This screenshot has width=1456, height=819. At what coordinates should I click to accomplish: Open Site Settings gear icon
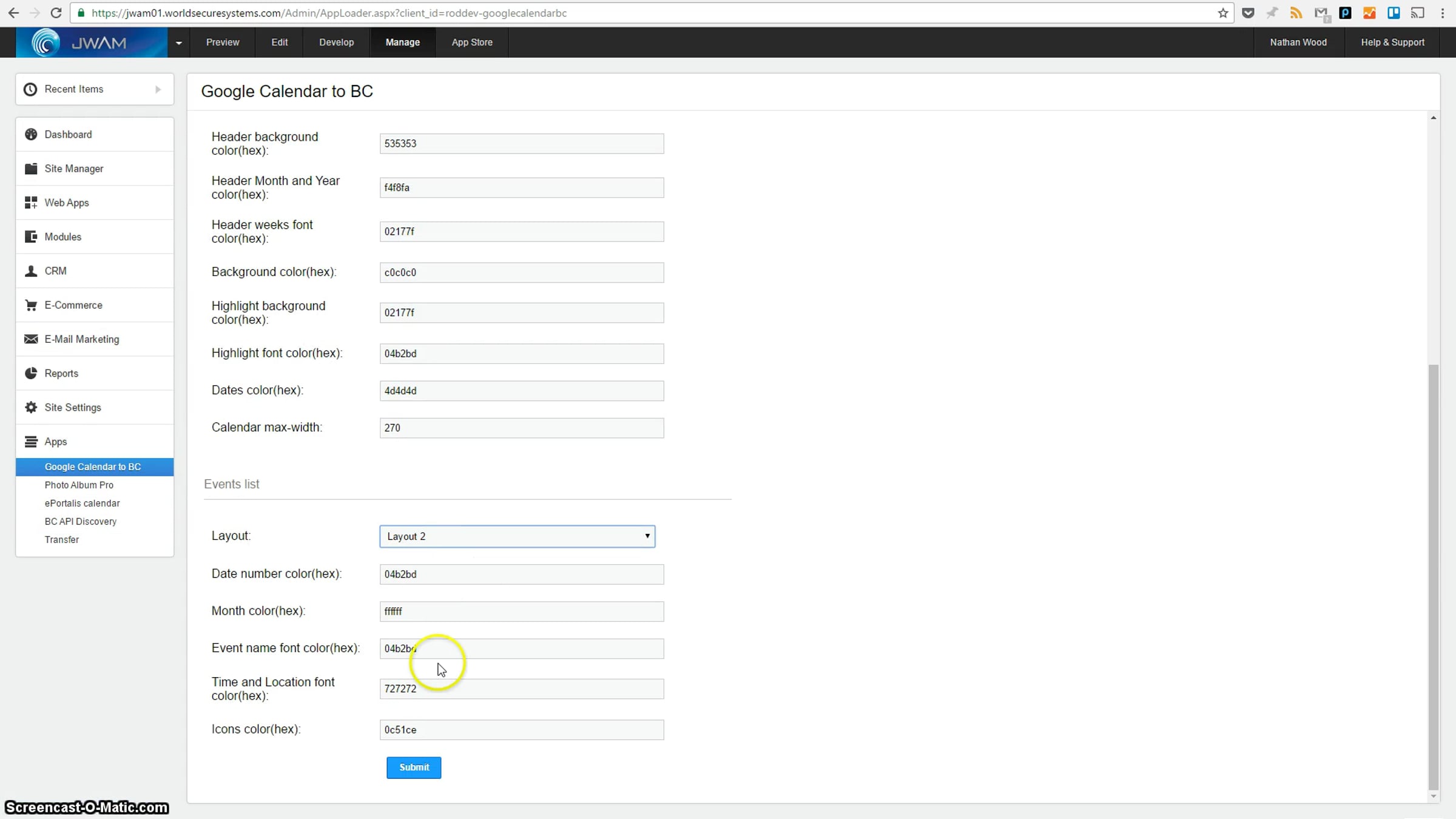(x=31, y=408)
